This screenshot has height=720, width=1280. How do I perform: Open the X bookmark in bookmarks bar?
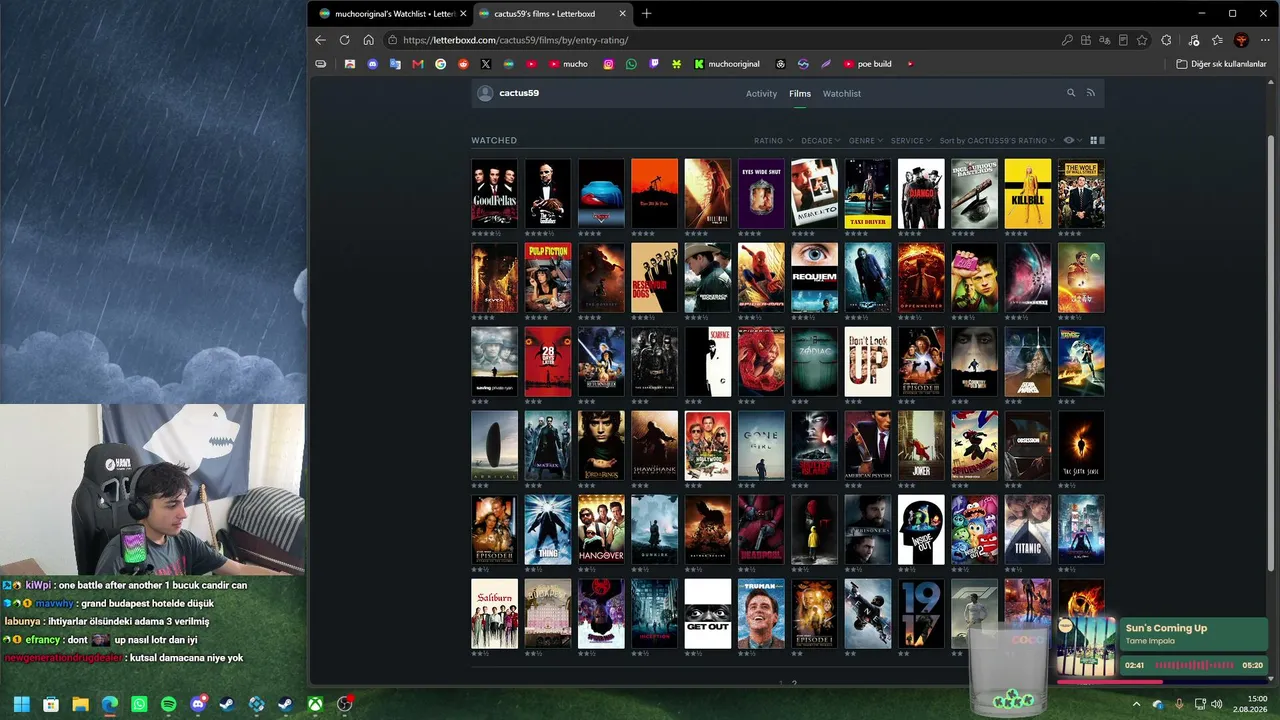(x=486, y=64)
